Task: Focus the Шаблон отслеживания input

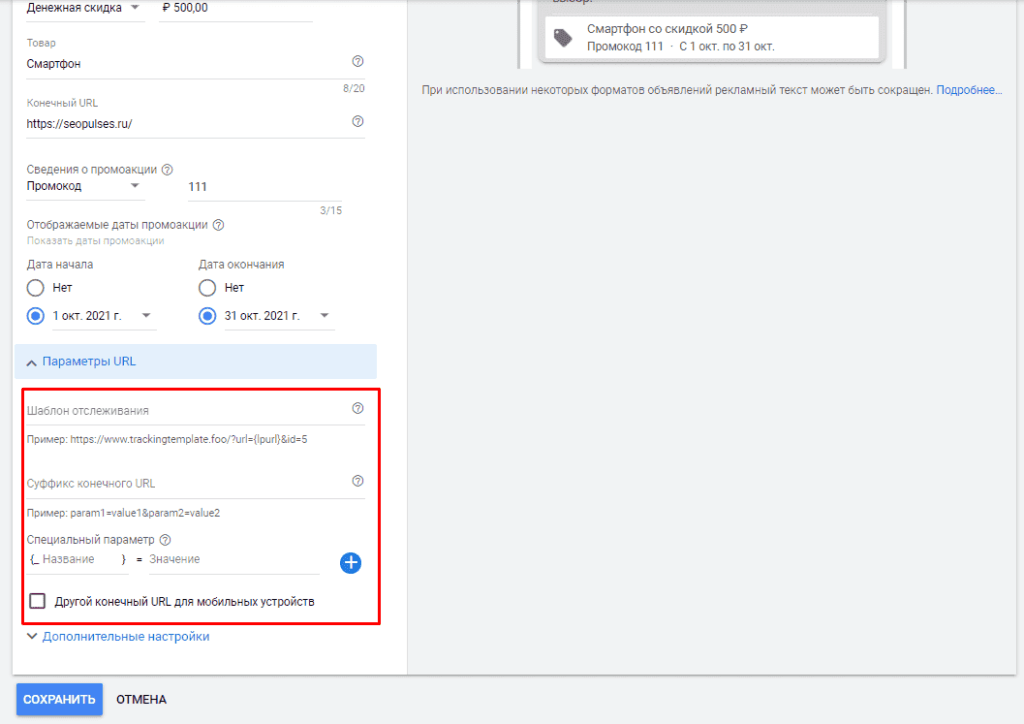Action: pyautogui.click(x=195, y=411)
